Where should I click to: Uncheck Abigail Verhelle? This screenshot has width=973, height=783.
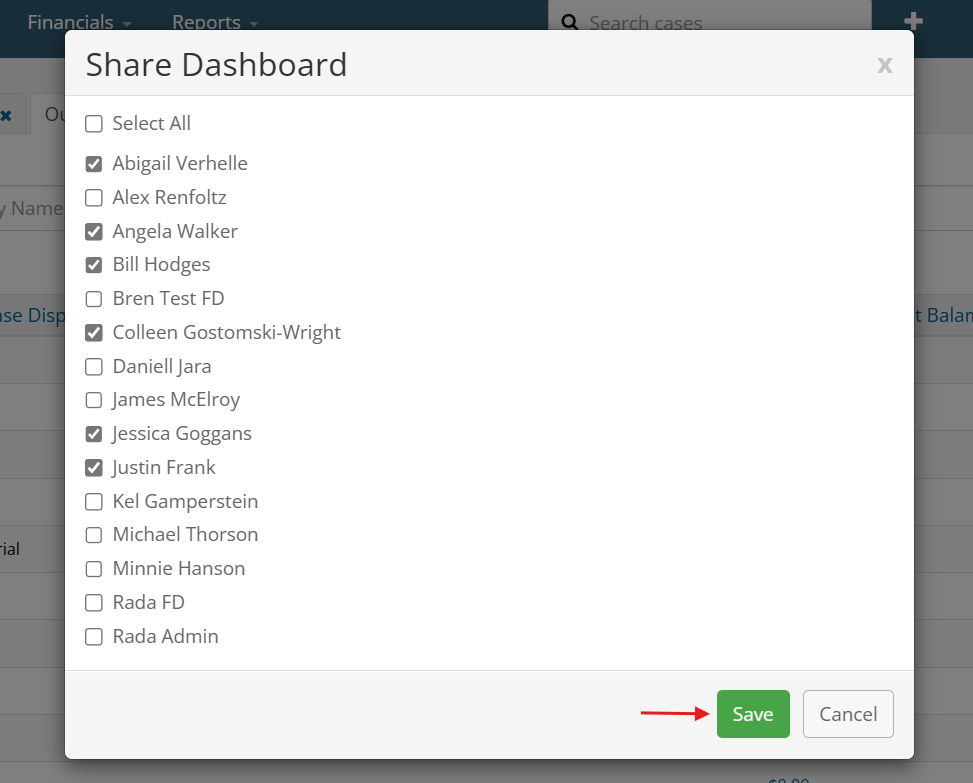pos(94,164)
